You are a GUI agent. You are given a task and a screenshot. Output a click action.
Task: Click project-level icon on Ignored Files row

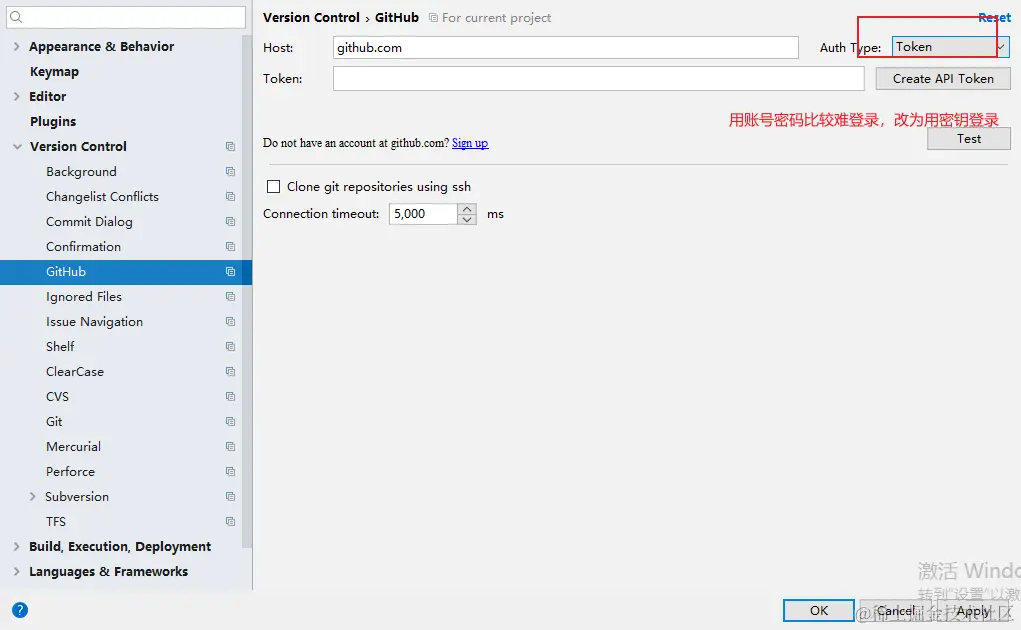coord(230,297)
